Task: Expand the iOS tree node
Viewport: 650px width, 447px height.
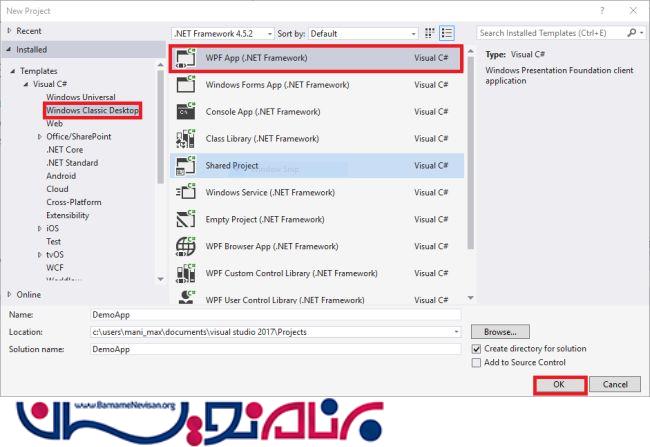Action: click(39, 228)
